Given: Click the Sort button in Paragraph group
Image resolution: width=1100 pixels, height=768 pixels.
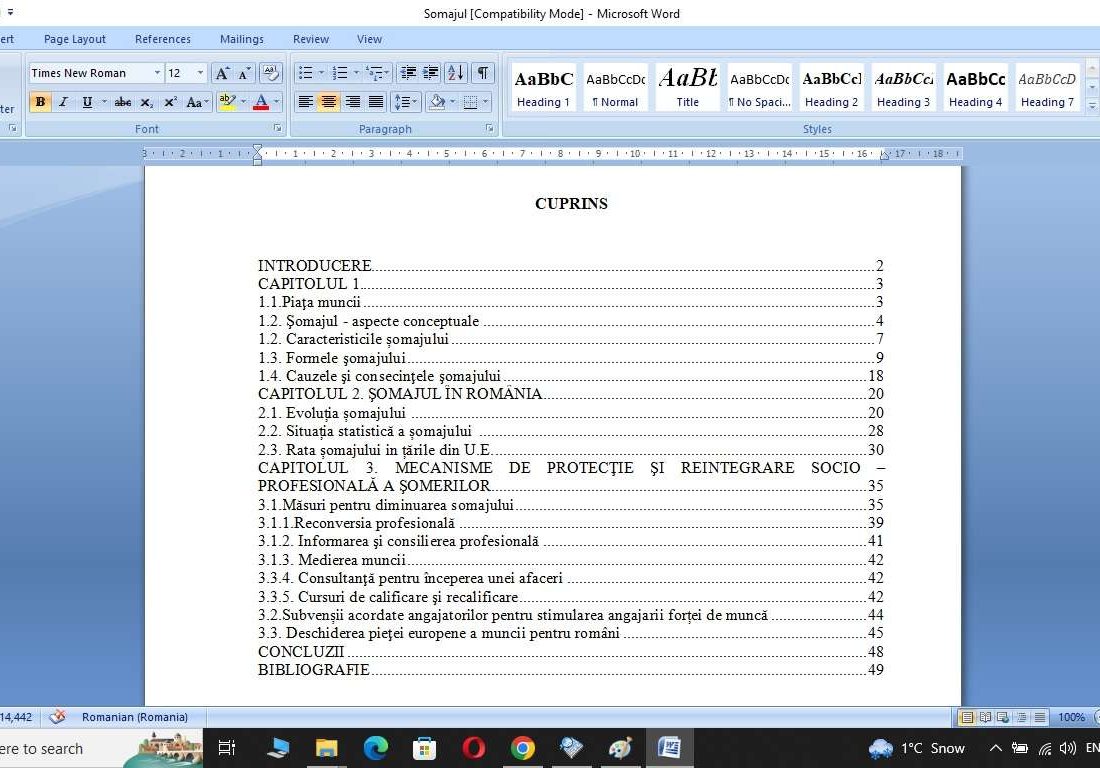Looking at the screenshot, I should pyautogui.click(x=455, y=73).
